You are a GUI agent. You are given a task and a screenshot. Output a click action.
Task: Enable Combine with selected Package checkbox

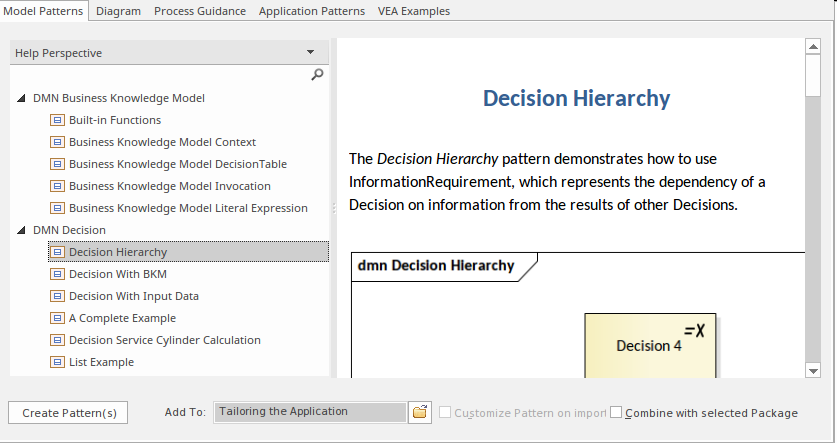click(x=616, y=412)
